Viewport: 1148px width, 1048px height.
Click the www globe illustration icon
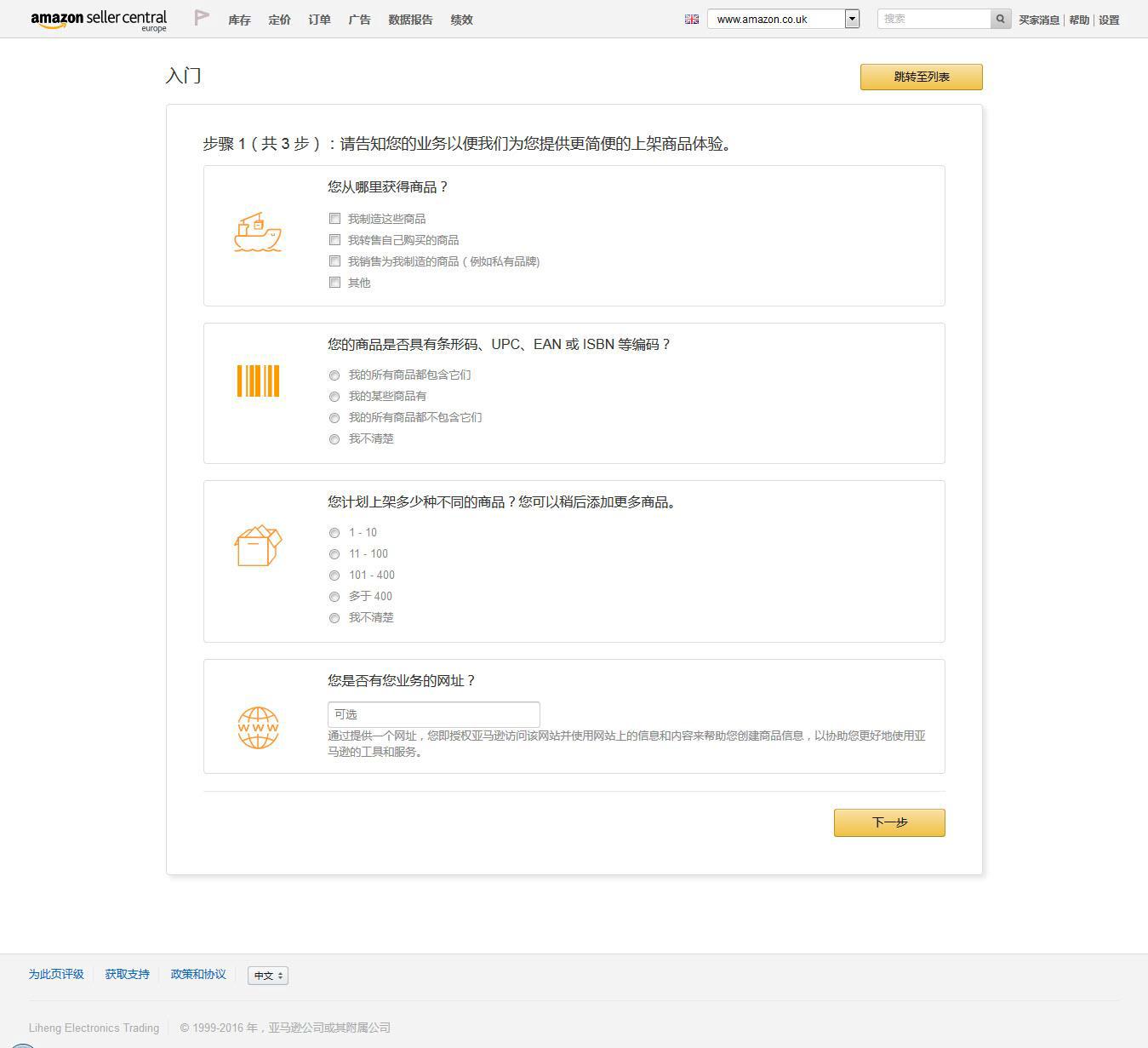[x=257, y=728]
